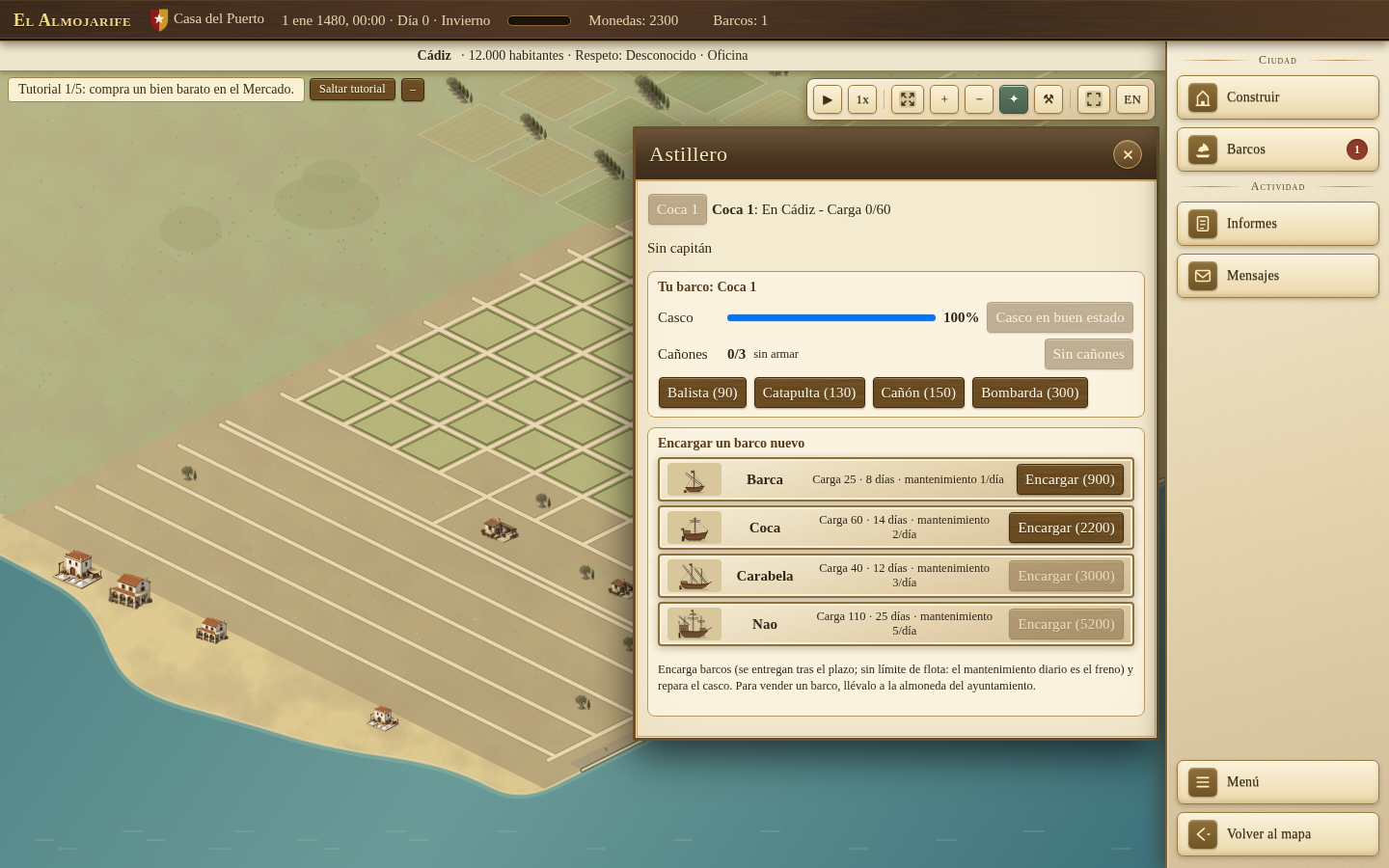Screen dimensions: 1389x868
Task: Click the blue Casco hull progress bar
Action: pos(831,317)
